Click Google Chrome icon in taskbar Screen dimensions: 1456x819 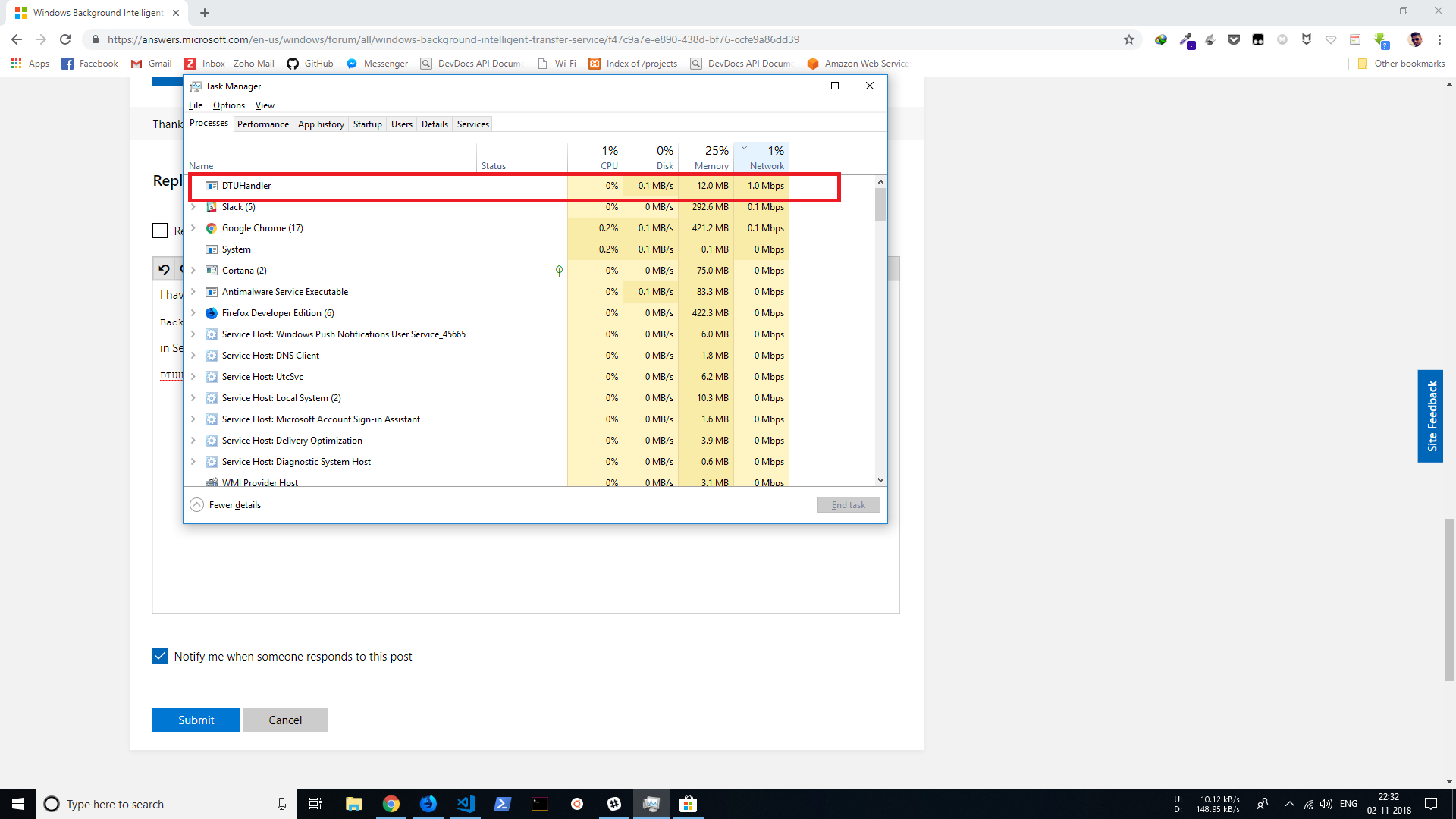(x=391, y=804)
